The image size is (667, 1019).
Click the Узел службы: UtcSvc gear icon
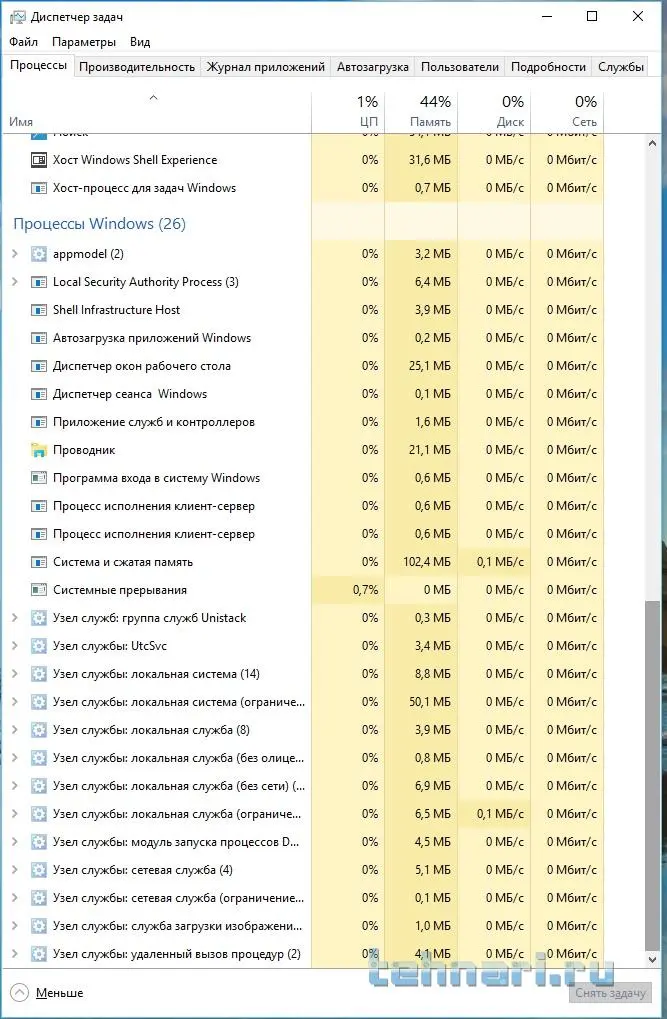pos(39,646)
